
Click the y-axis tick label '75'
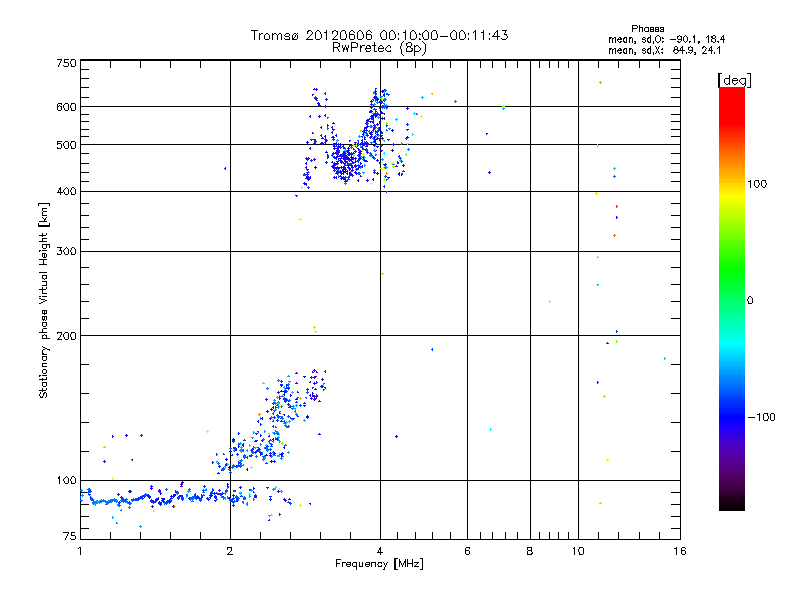[x=70, y=536]
